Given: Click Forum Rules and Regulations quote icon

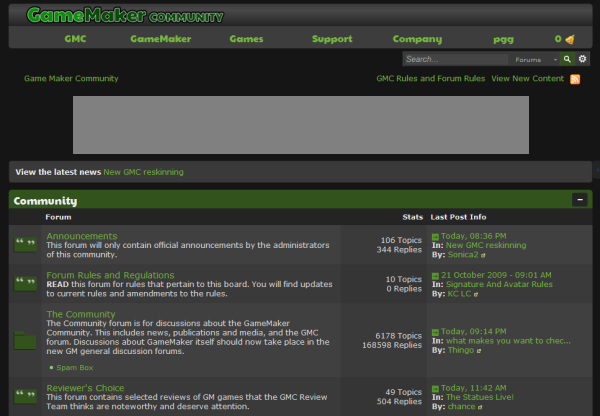Looking at the screenshot, I should (25, 284).
